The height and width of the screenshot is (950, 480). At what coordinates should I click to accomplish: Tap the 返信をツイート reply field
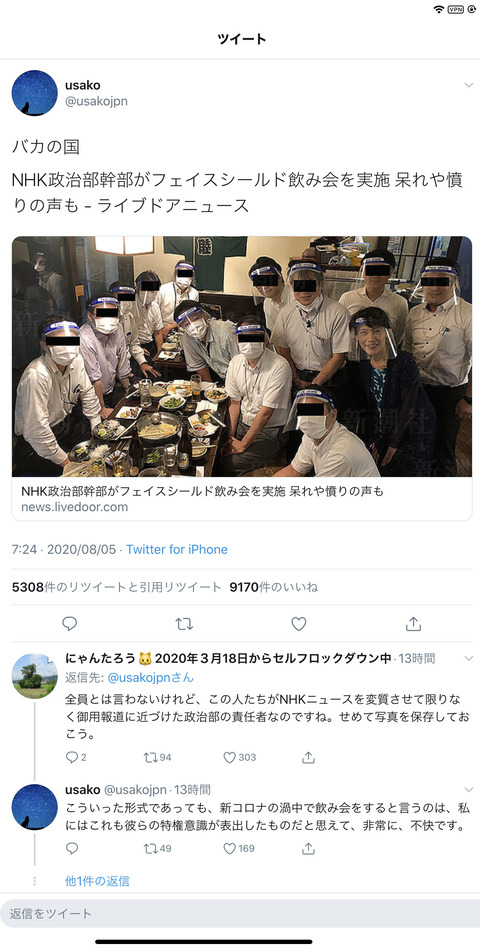click(240, 914)
